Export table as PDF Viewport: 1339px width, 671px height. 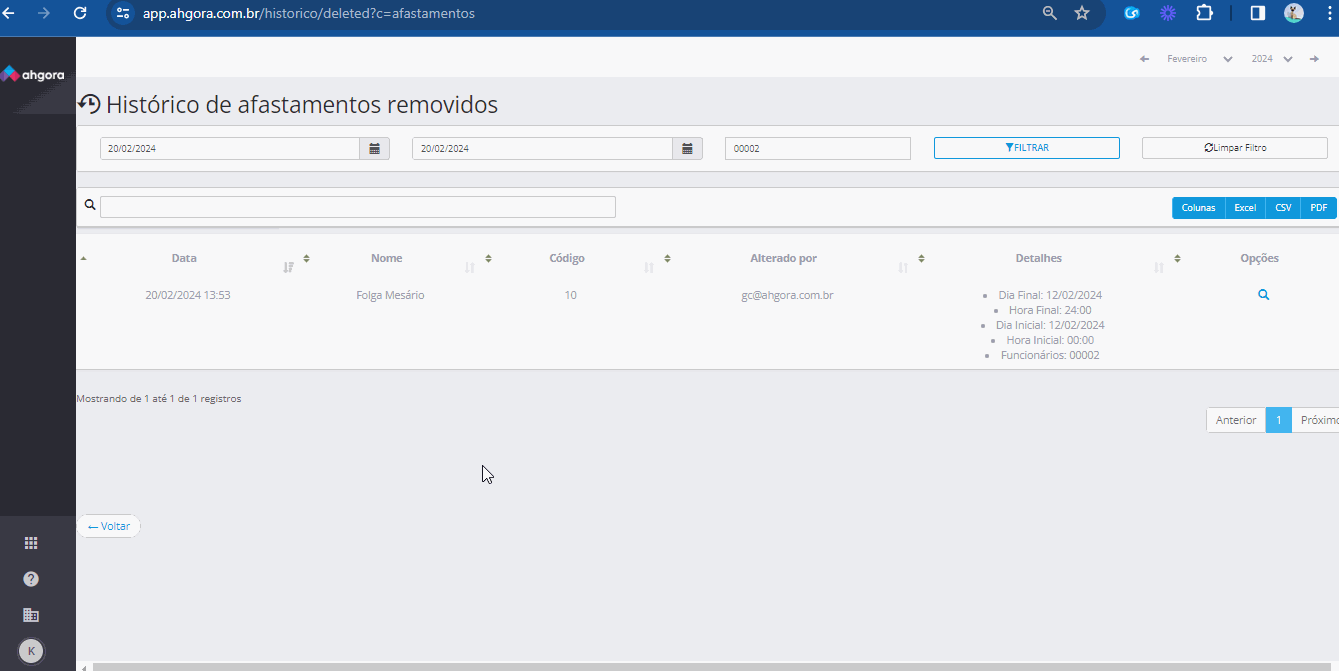point(1319,208)
